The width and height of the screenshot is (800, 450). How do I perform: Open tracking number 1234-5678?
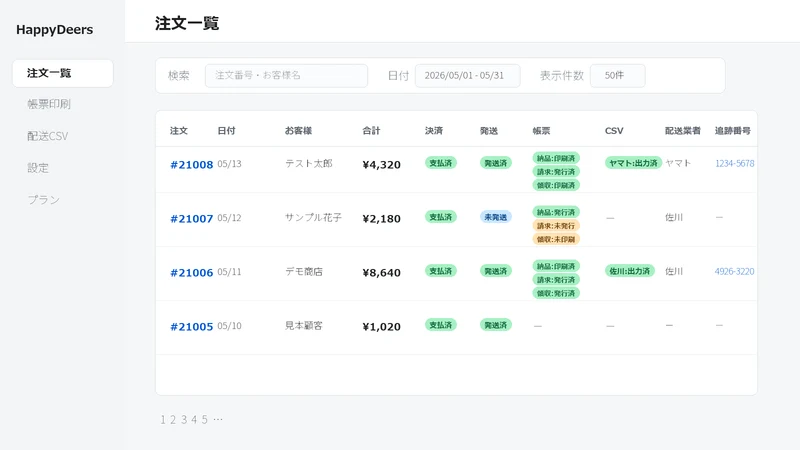[x=734, y=163]
